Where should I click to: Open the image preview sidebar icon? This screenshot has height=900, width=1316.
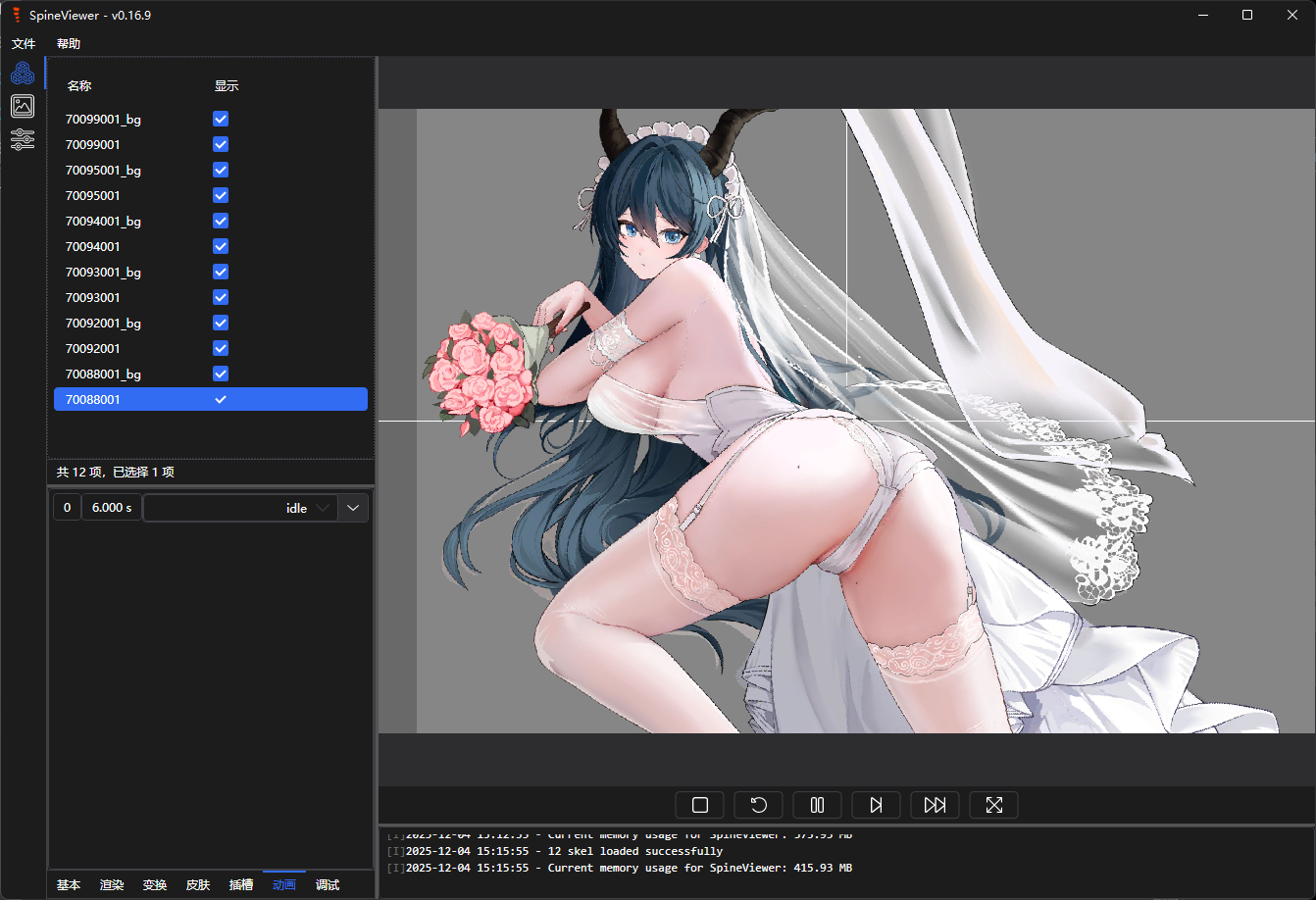click(23, 106)
